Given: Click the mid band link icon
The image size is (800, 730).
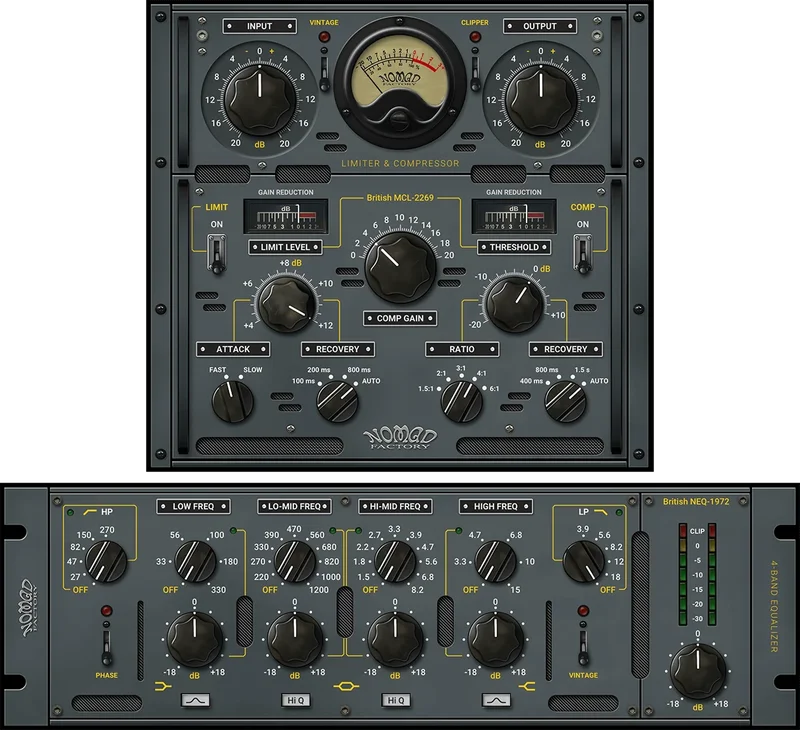Looking at the screenshot, I should (x=346, y=687).
